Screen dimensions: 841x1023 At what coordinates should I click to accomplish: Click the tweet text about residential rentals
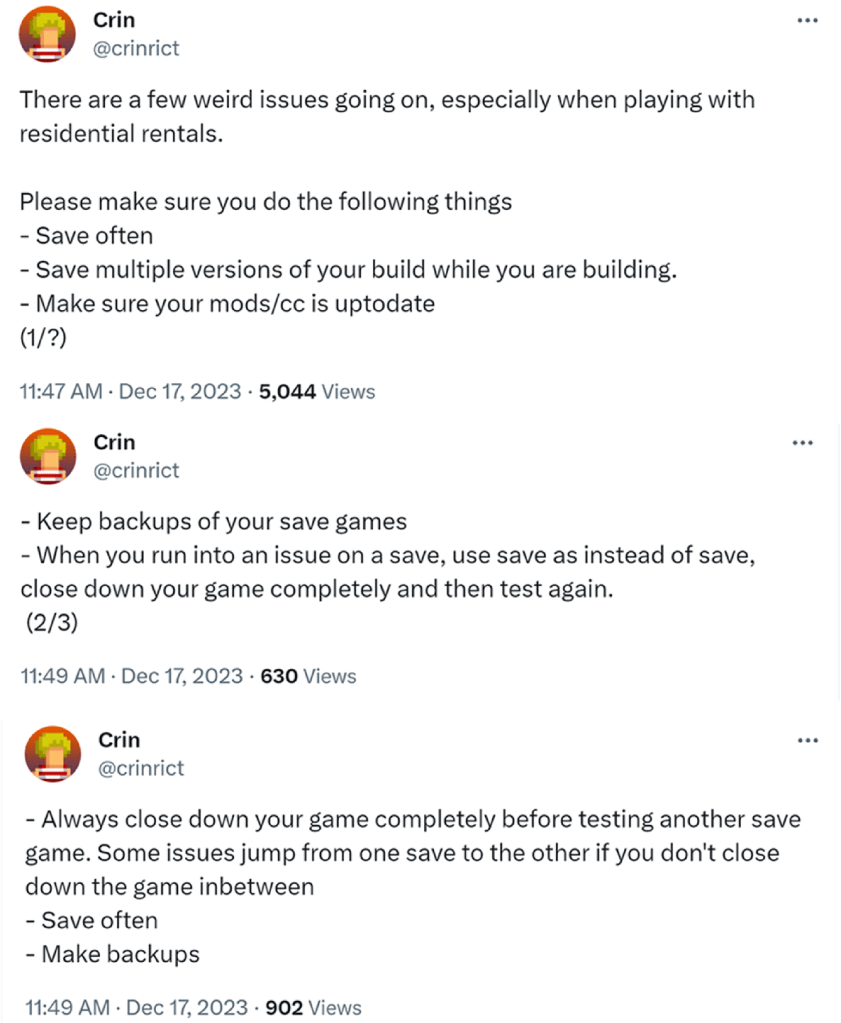pyautogui.click(x=386, y=116)
